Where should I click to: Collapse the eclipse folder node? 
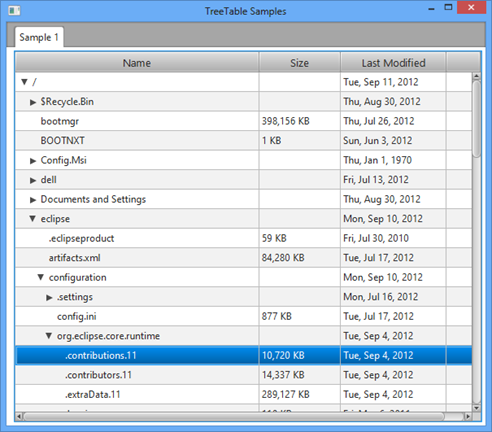click(x=32, y=219)
